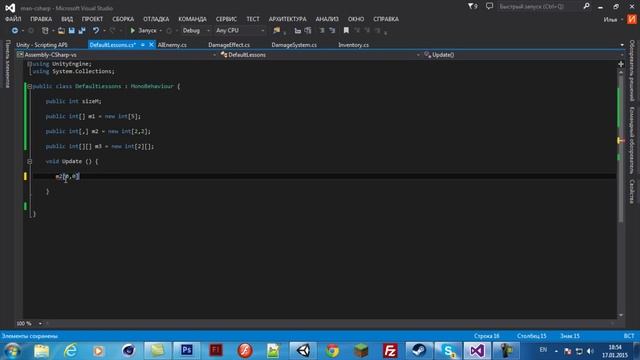Viewport: 640px width, 360px height.
Task: Open the document tabs overflow dropdown
Action: pos(622,45)
